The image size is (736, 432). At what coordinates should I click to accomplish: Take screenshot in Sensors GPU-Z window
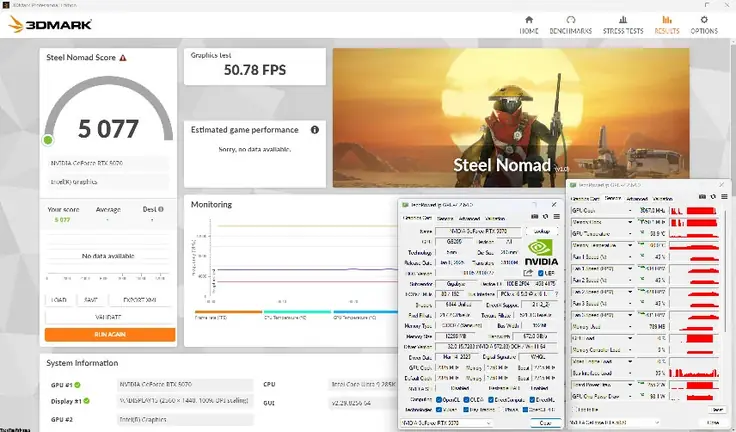pos(702,197)
